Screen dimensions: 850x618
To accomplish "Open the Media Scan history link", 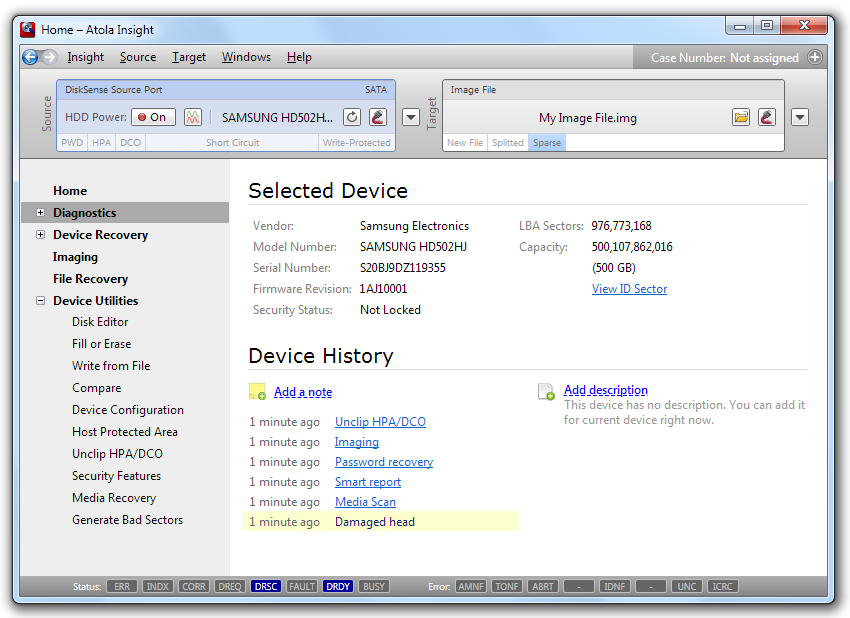I will (x=365, y=502).
